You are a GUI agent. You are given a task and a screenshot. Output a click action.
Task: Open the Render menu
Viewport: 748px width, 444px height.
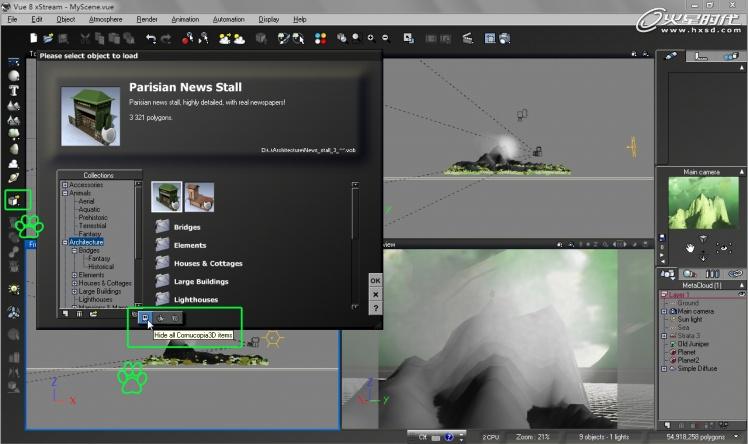pyautogui.click(x=147, y=20)
